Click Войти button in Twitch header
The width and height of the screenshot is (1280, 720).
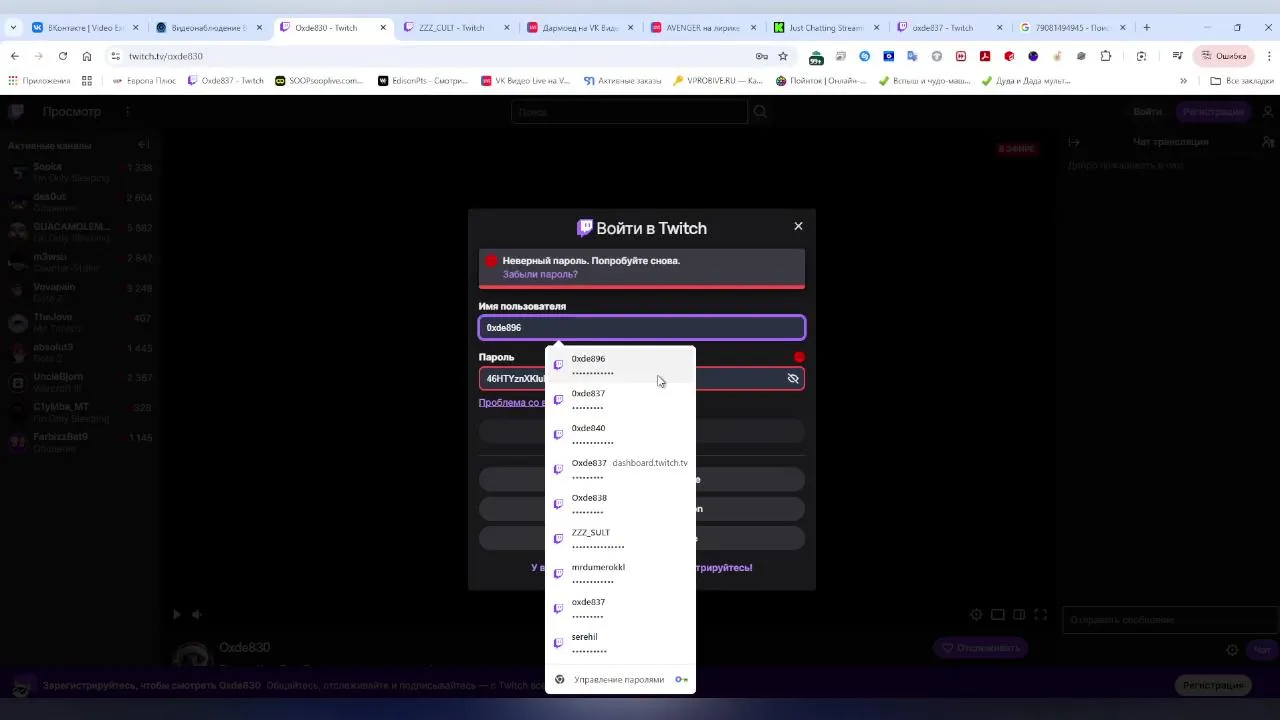1147,112
